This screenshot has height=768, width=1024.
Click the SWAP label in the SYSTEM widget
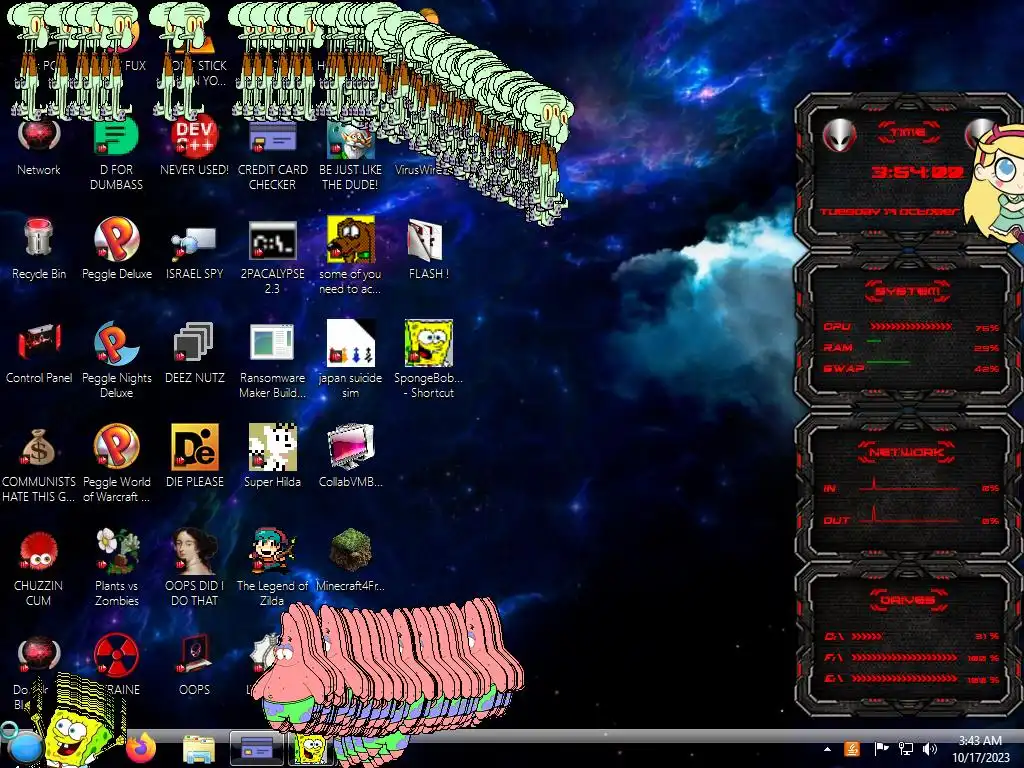(x=843, y=368)
